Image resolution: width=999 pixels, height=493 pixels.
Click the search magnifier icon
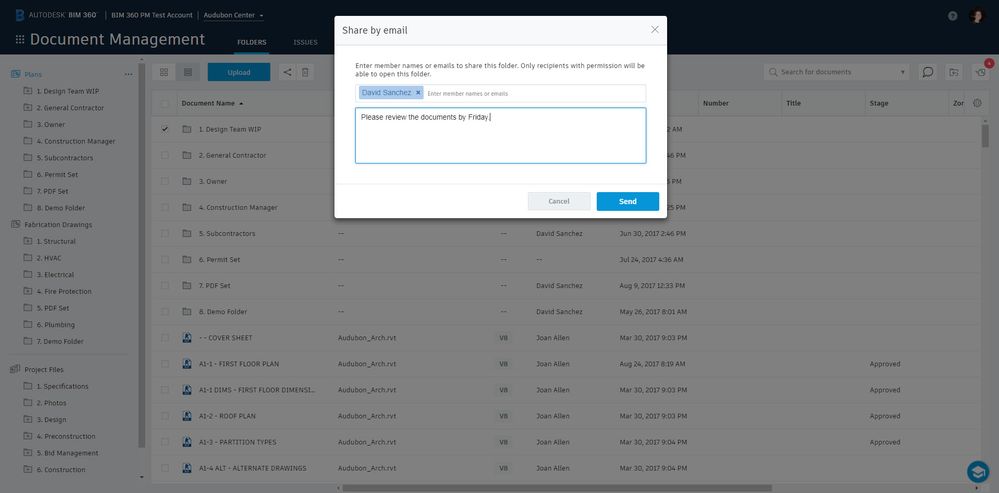(773, 72)
